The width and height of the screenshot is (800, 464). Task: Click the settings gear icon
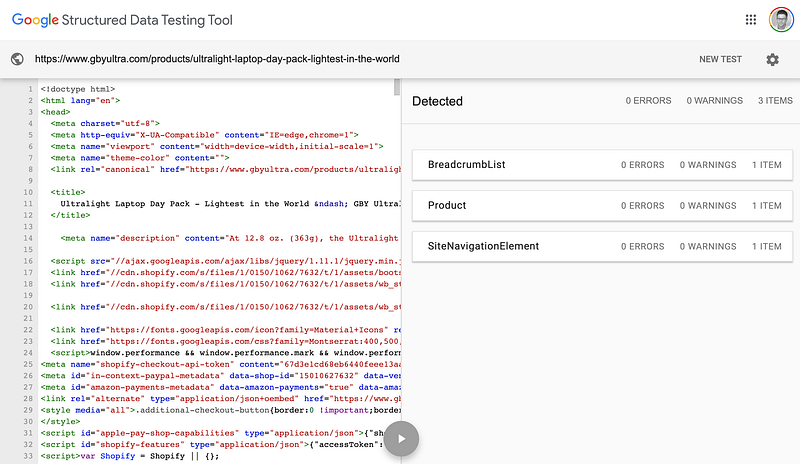[772, 59]
